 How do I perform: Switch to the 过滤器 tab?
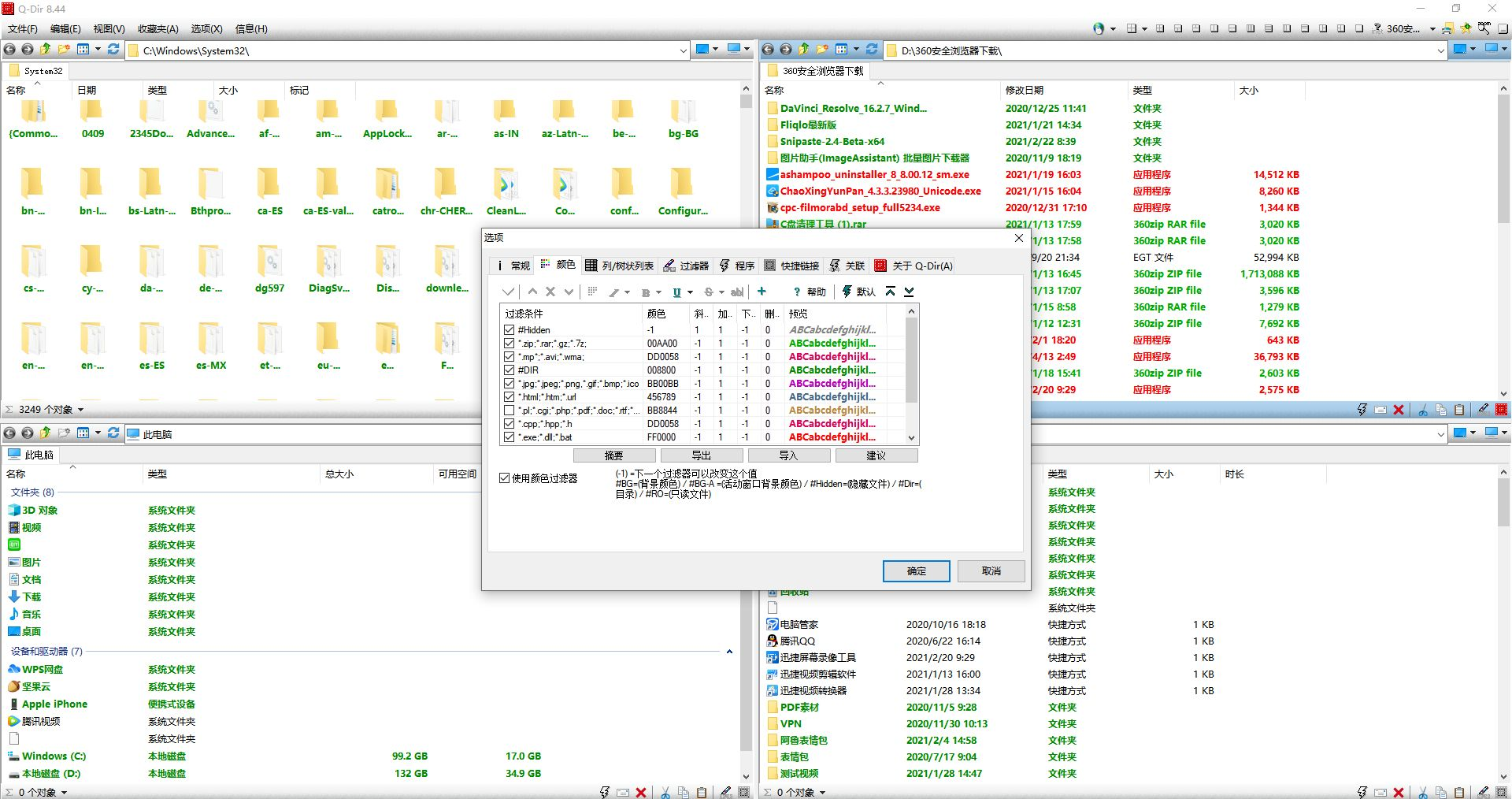tap(686, 266)
